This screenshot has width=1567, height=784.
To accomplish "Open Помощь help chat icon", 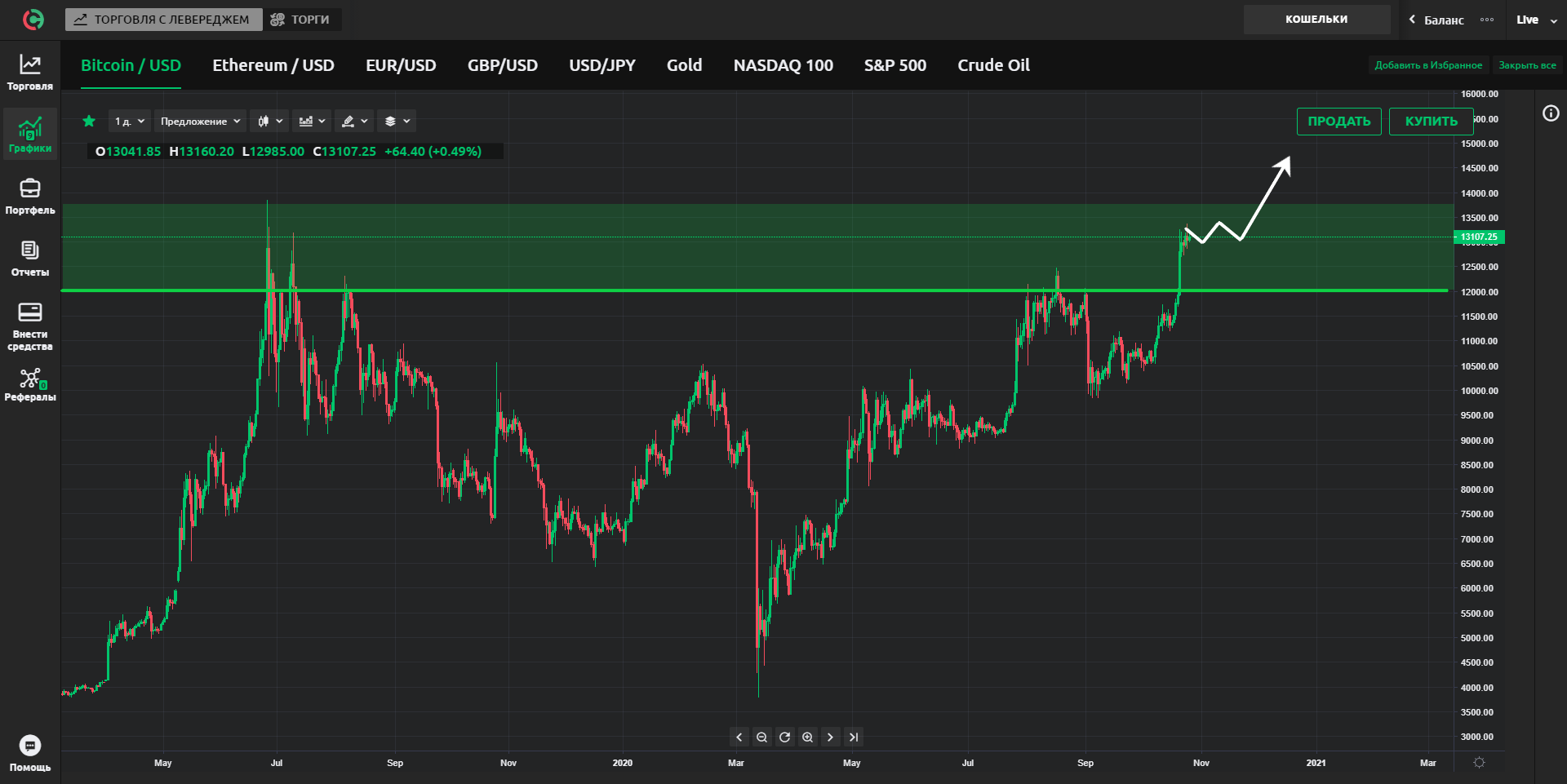I will click(x=30, y=753).
